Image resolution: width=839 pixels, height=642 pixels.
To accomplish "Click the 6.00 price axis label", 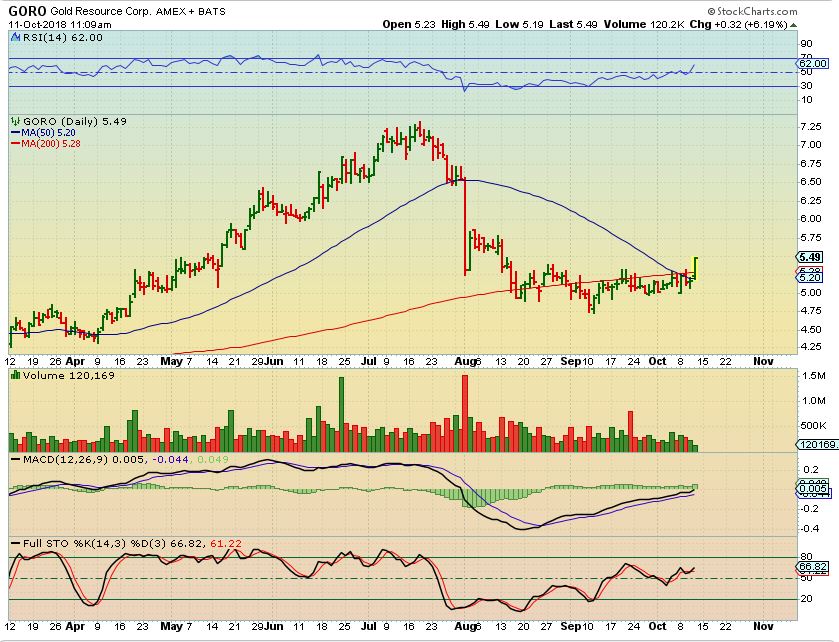I will coord(811,218).
